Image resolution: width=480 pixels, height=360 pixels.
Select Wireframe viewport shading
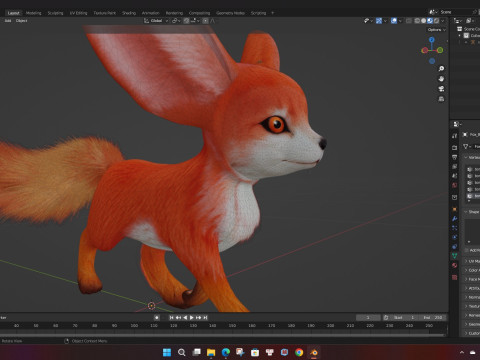pos(417,21)
